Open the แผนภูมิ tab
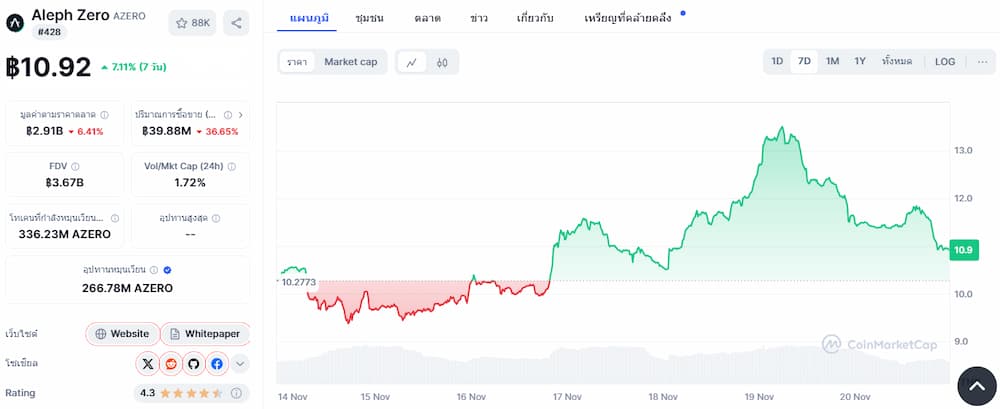This screenshot has width=1000, height=409. [x=309, y=18]
